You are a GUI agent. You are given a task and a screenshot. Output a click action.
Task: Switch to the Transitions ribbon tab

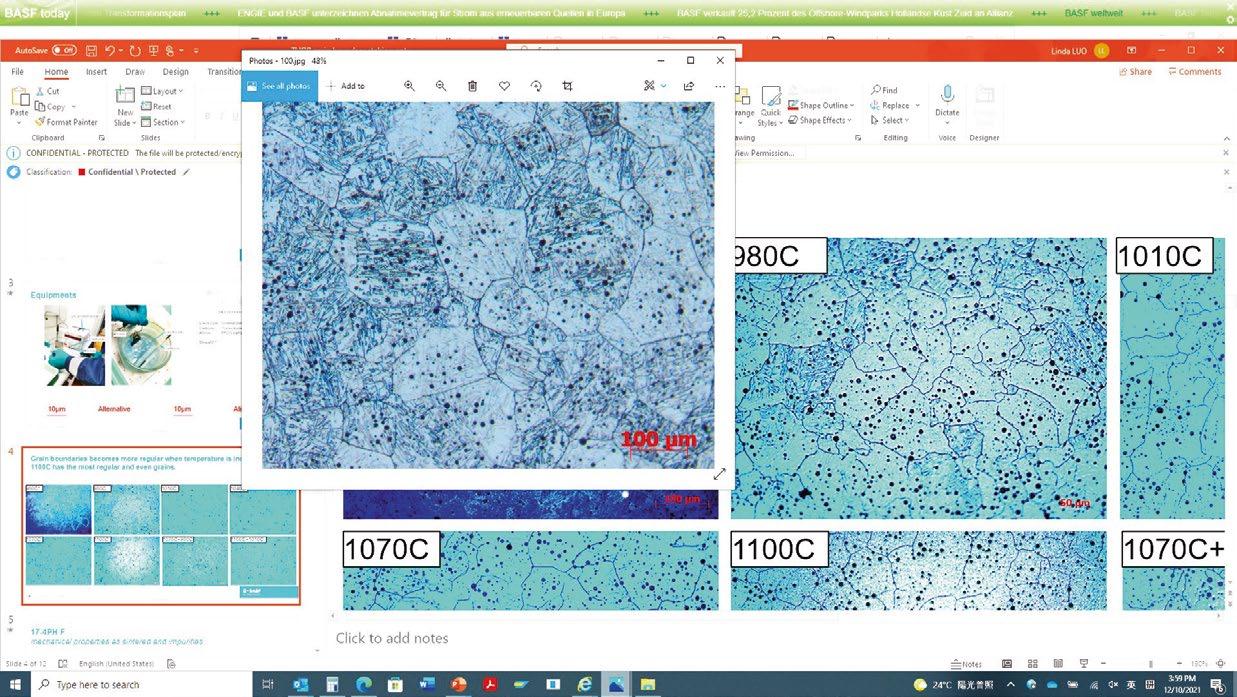224,72
